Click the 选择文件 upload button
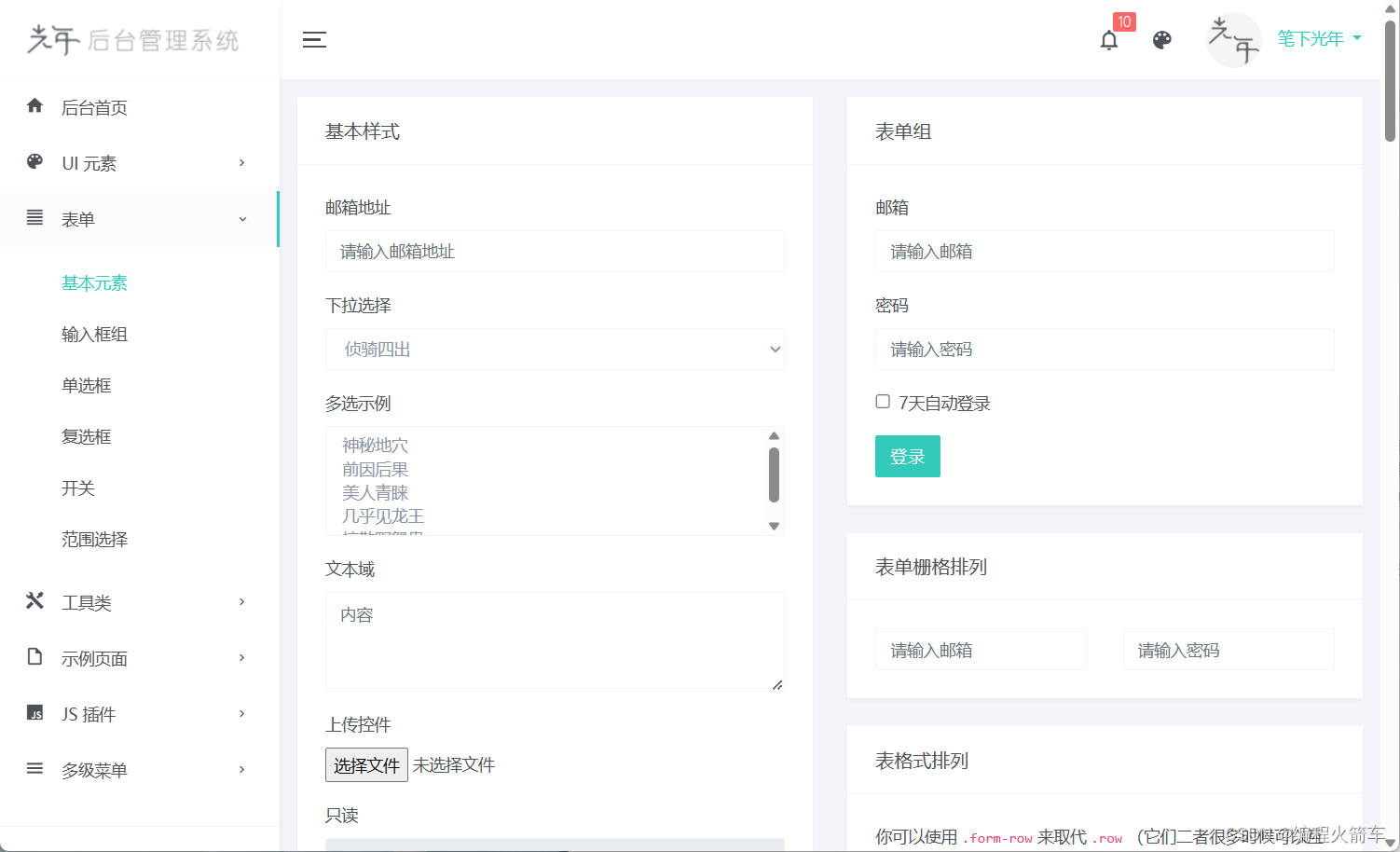 pyautogui.click(x=366, y=765)
